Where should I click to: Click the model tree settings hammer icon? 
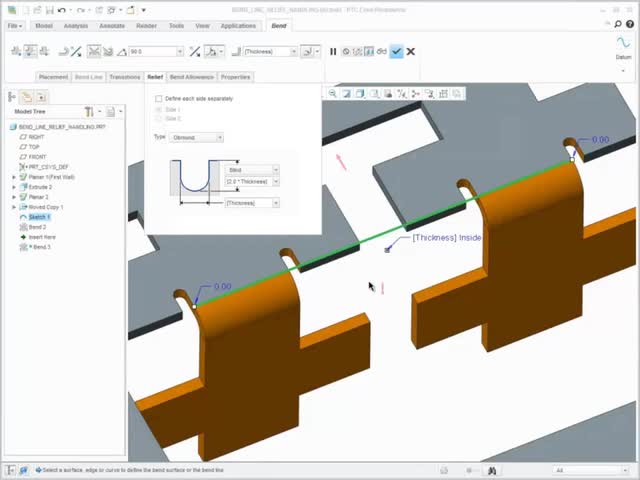tap(89, 111)
